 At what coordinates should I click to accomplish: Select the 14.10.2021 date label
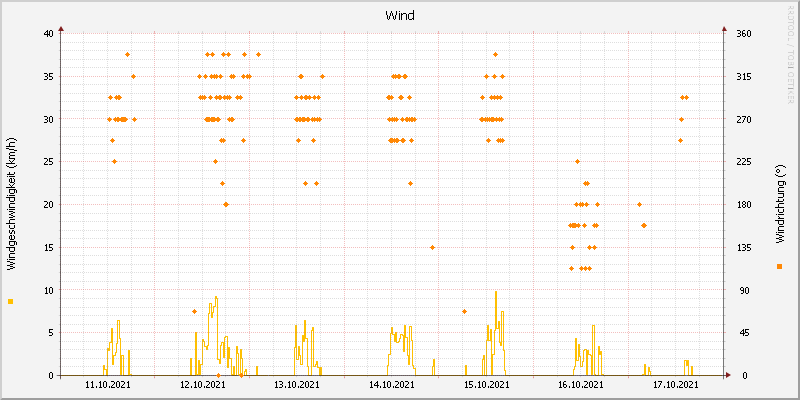[392, 384]
